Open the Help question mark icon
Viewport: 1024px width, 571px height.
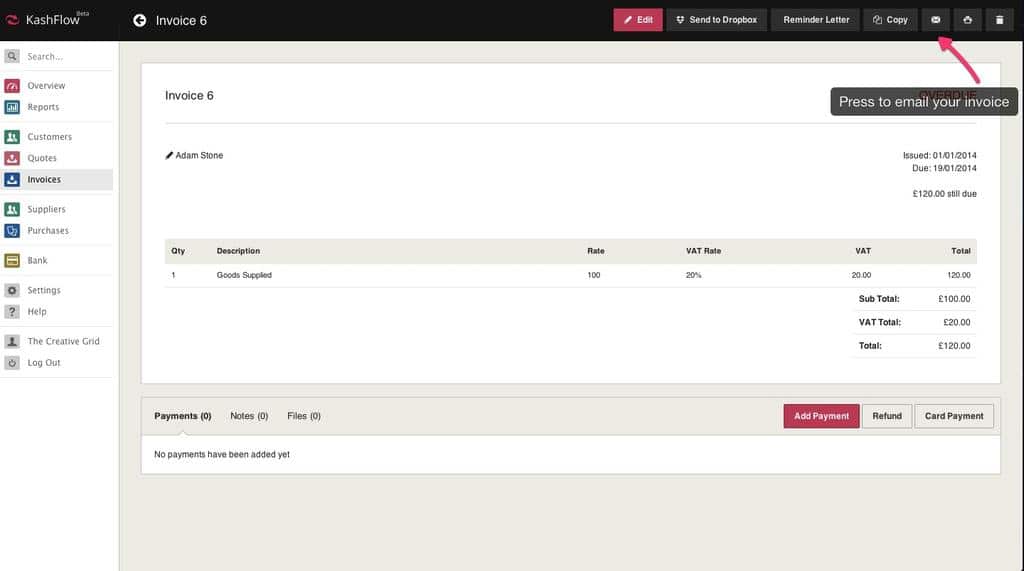coord(12,312)
